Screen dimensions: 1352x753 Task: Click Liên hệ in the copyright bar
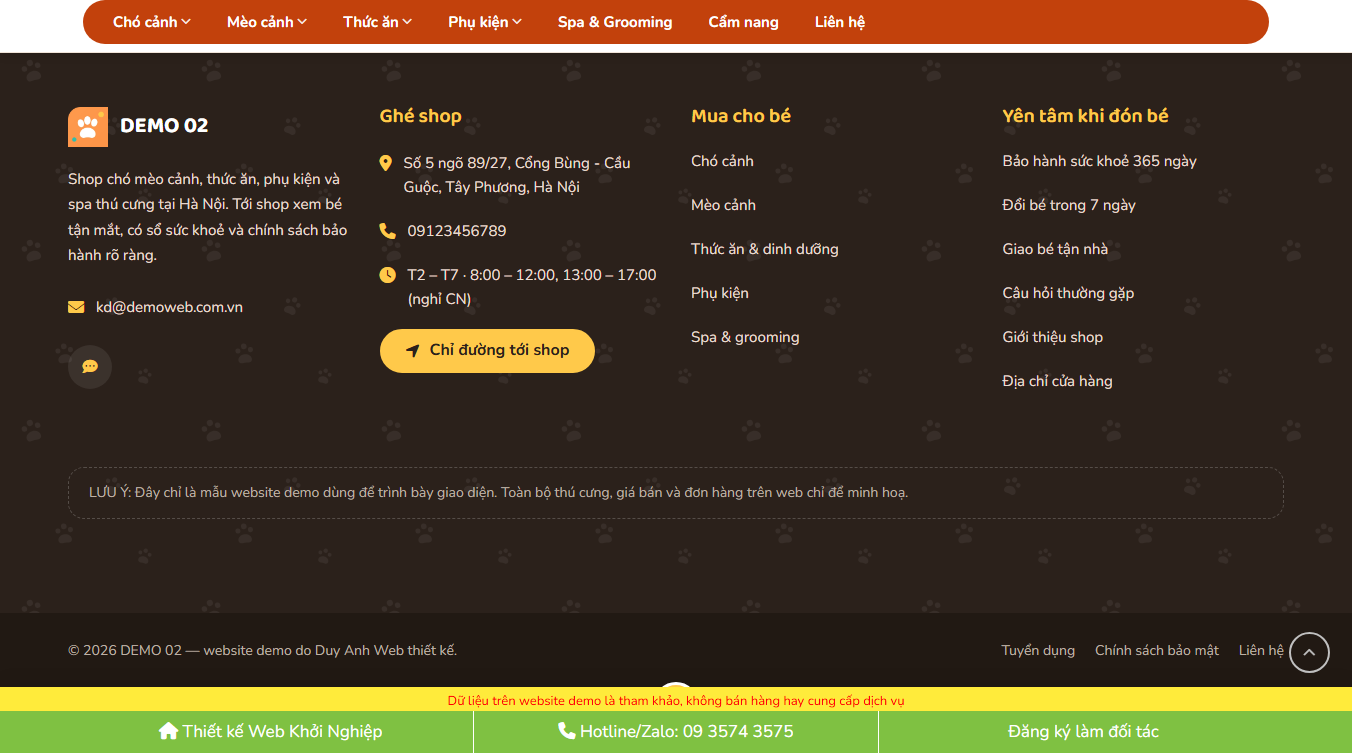coord(1261,650)
